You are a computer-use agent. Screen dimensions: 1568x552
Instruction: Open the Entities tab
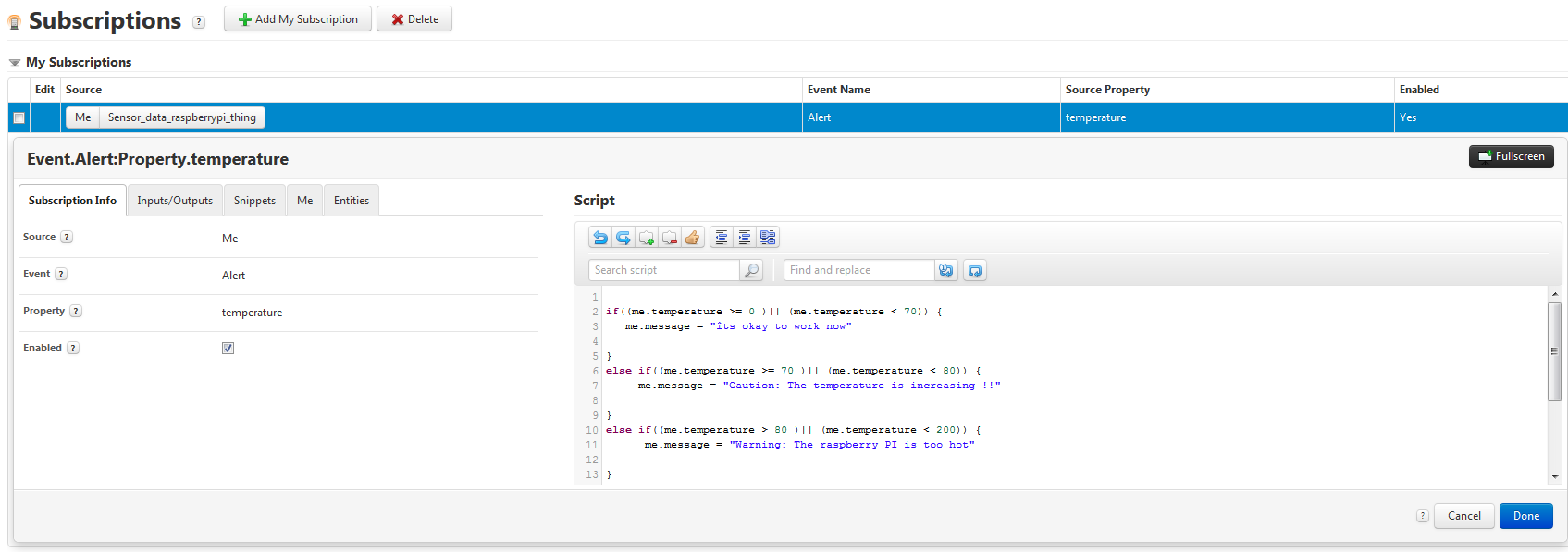tap(352, 201)
